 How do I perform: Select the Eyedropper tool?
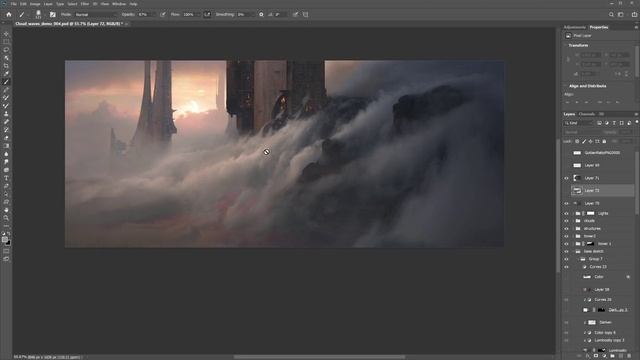(x=6, y=74)
